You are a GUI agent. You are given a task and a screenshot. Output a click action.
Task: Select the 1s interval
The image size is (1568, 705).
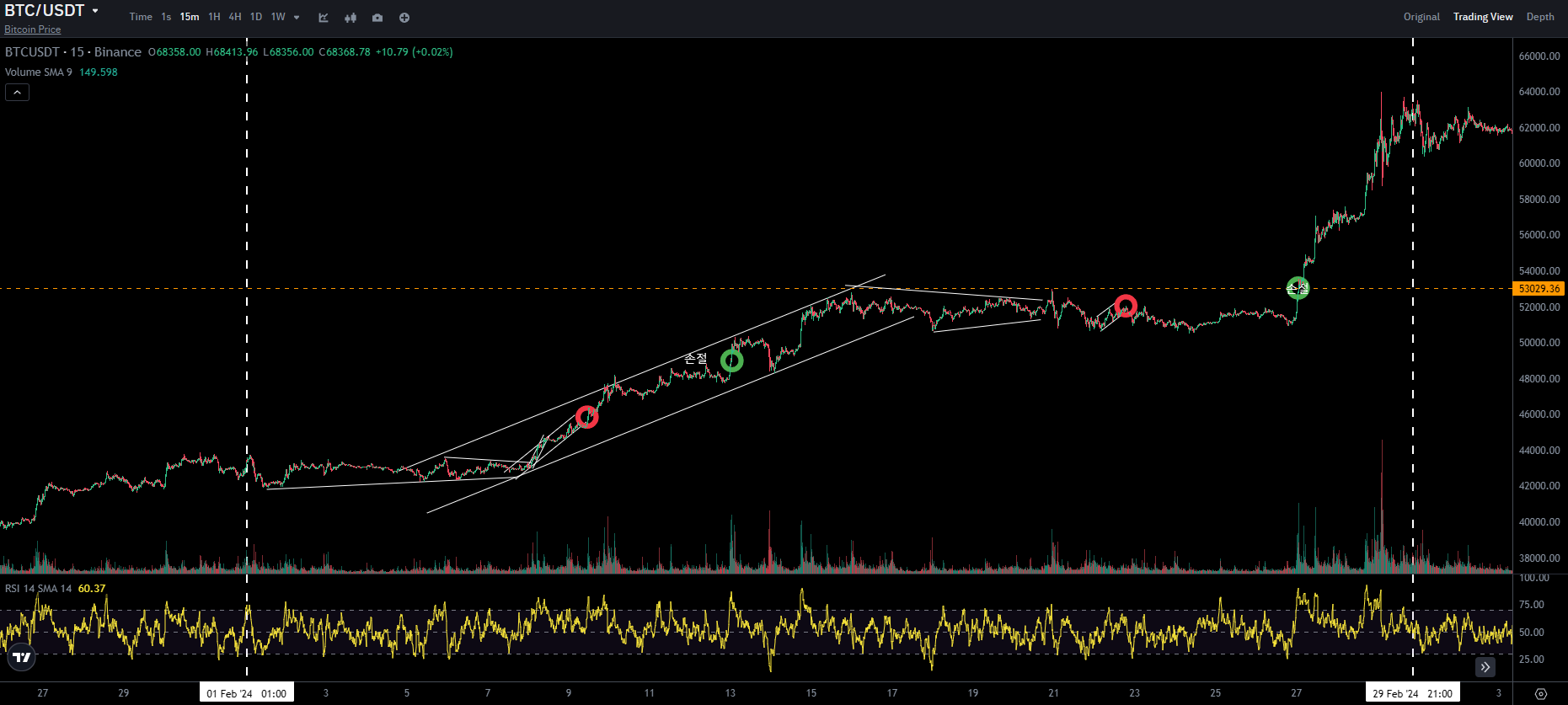click(166, 17)
